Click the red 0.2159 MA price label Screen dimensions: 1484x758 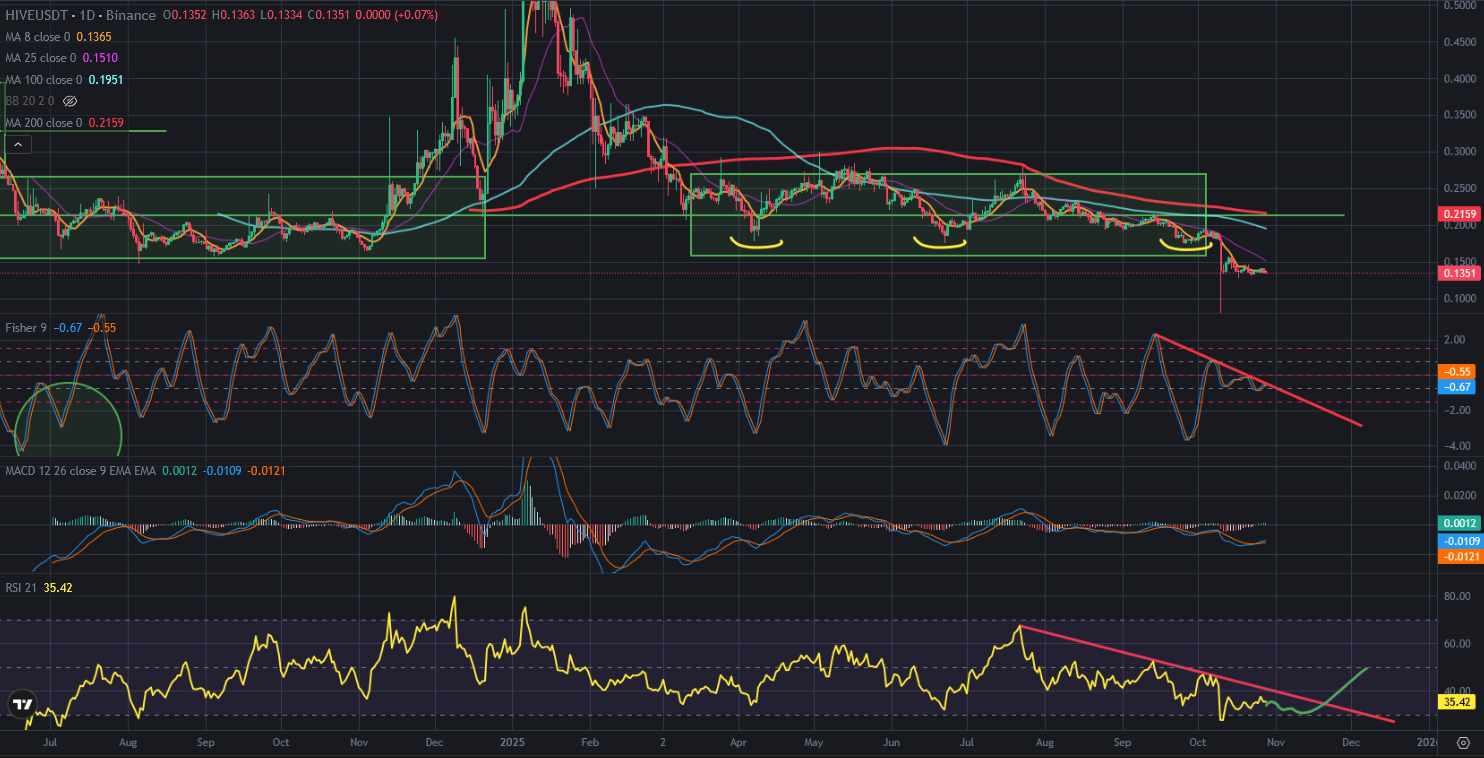(1459, 215)
